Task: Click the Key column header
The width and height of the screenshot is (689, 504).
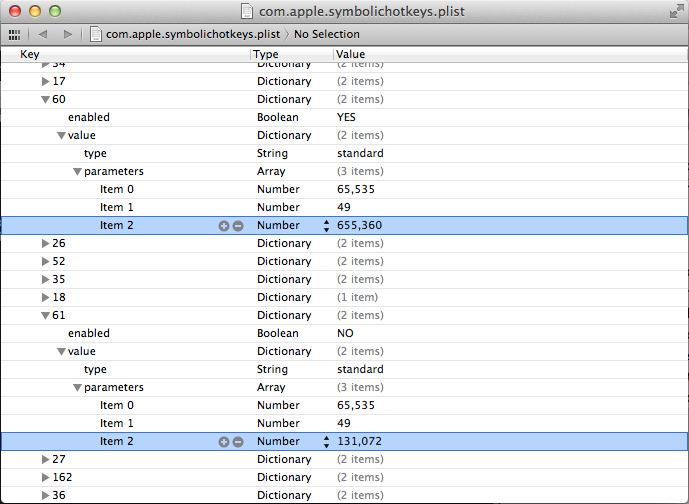Action: 126,54
